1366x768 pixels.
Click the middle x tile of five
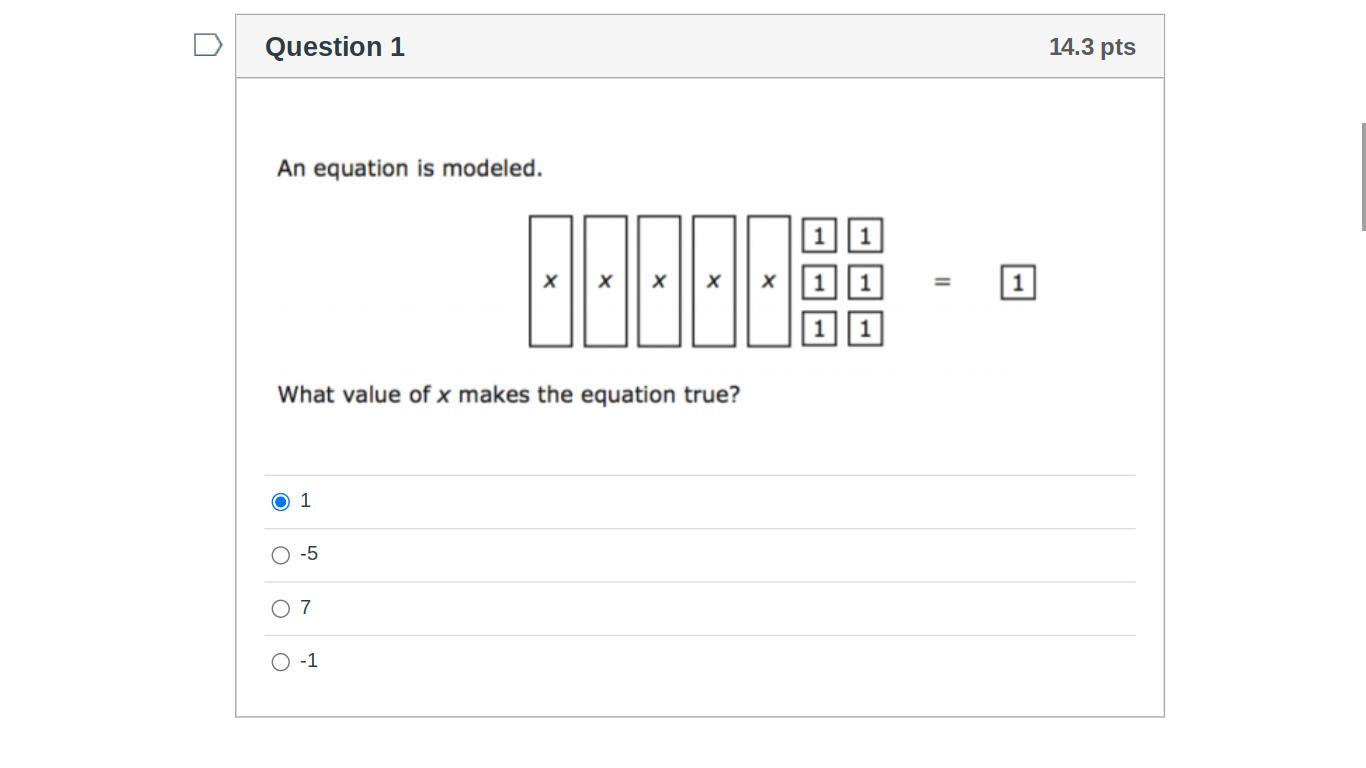tap(659, 281)
